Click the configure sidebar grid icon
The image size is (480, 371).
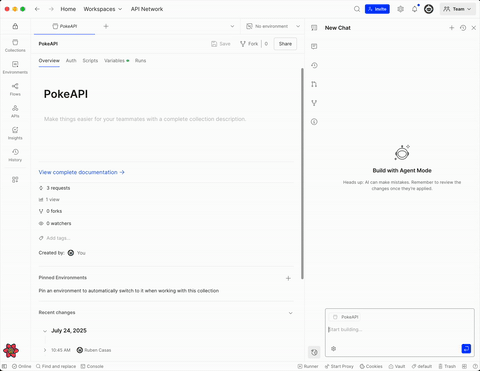click(x=15, y=180)
